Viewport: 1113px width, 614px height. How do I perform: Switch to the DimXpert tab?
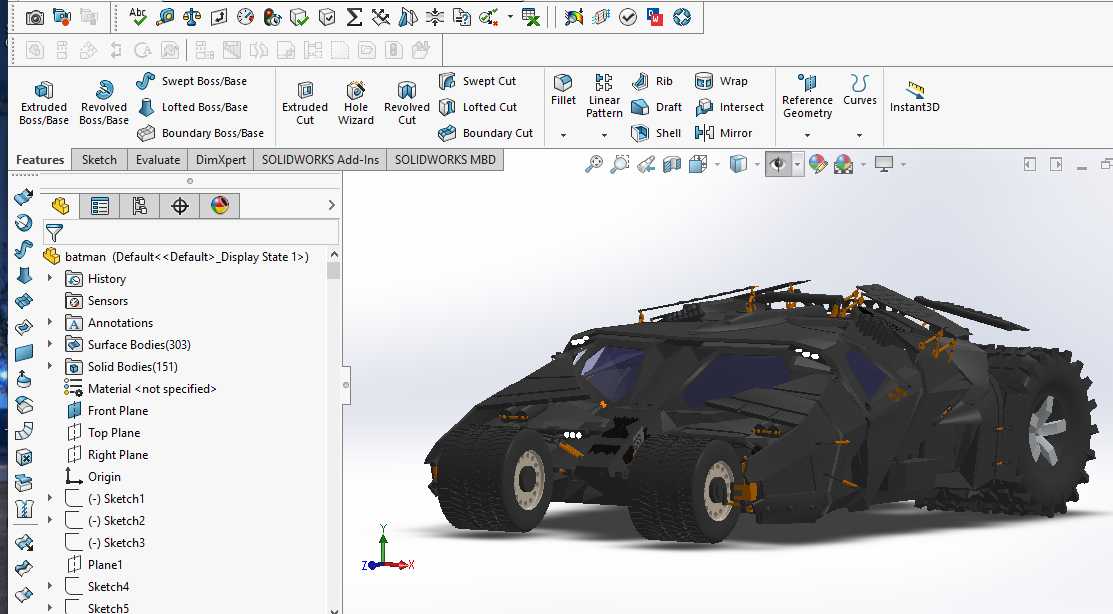point(221,160)
